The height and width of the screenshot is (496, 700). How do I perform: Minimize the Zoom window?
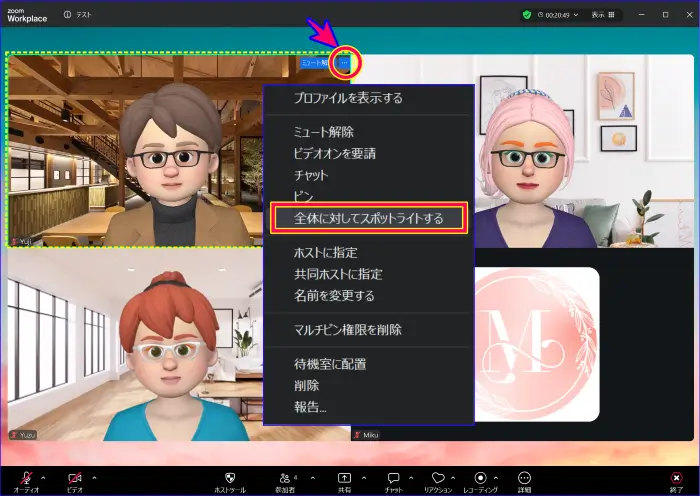click(x=642, y=15)
